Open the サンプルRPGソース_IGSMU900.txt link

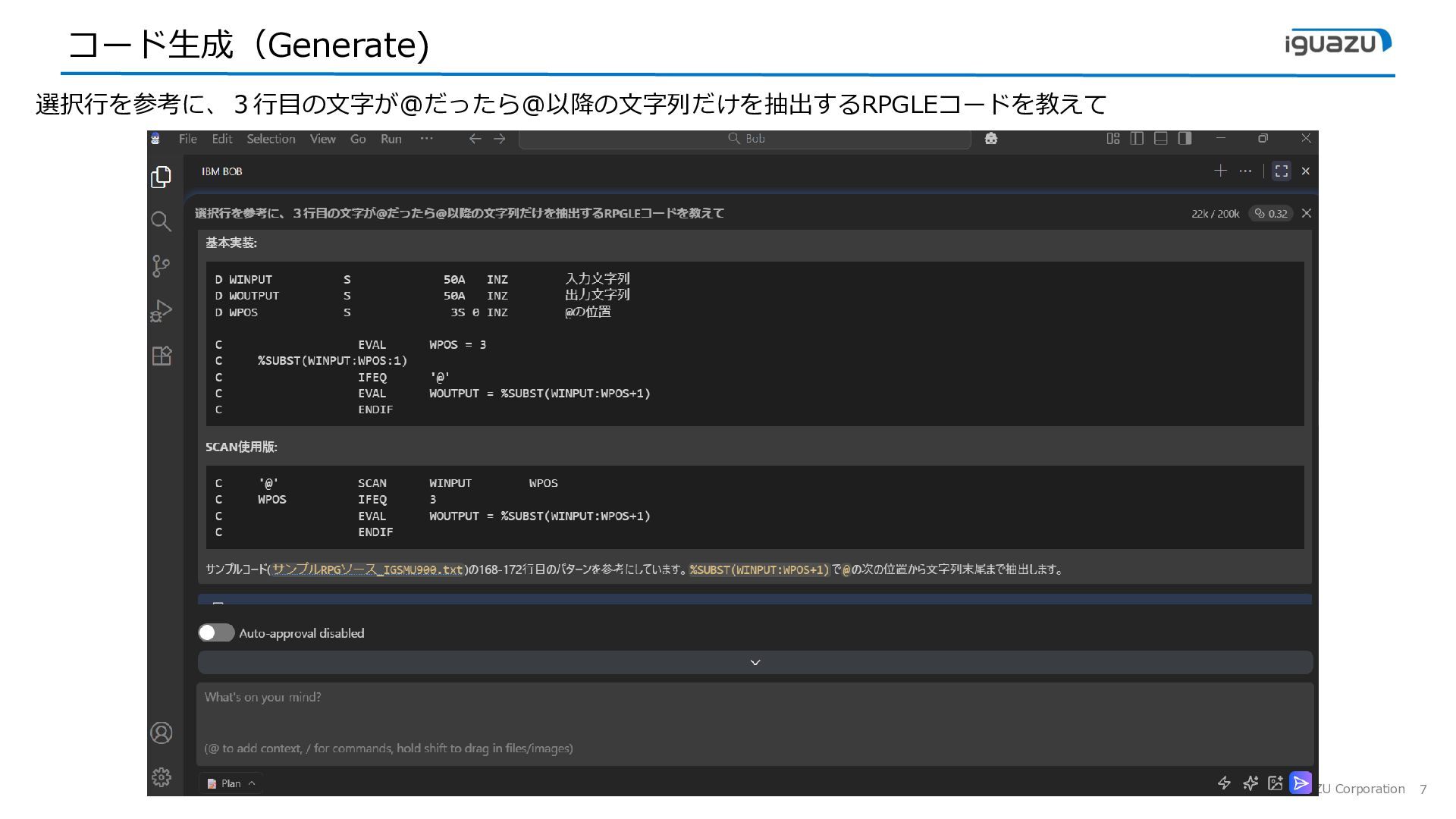[367, 570]
